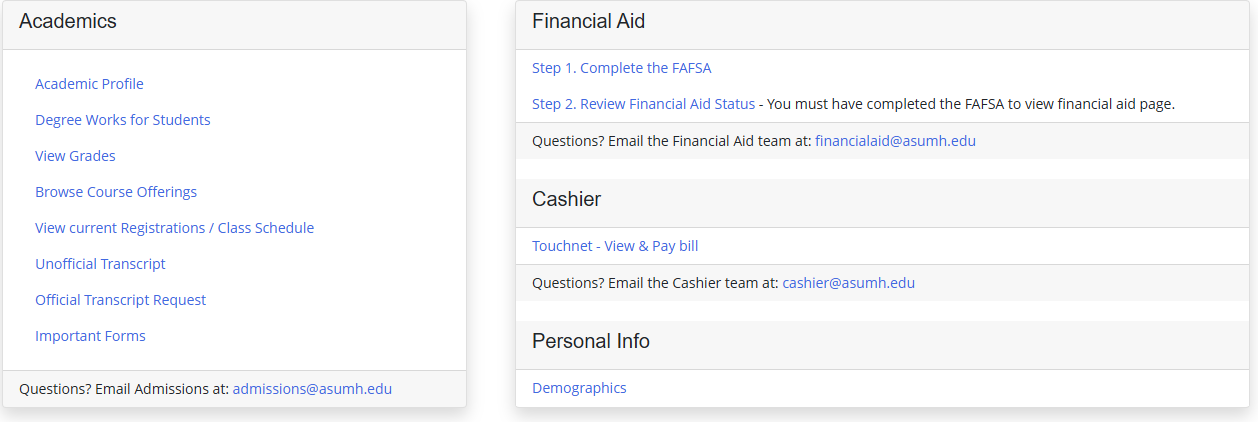Viewport: 1258px width, 422px height.
Task: Click the Personal Info section heading
Action: pos(590,341)
